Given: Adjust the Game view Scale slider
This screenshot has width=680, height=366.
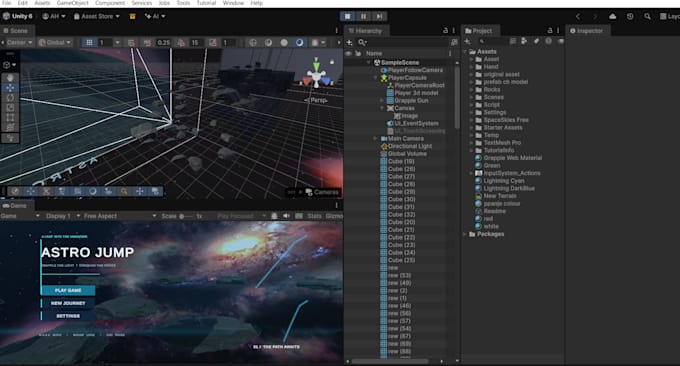Looking at the screenshot, I should (x=187, y=216).
